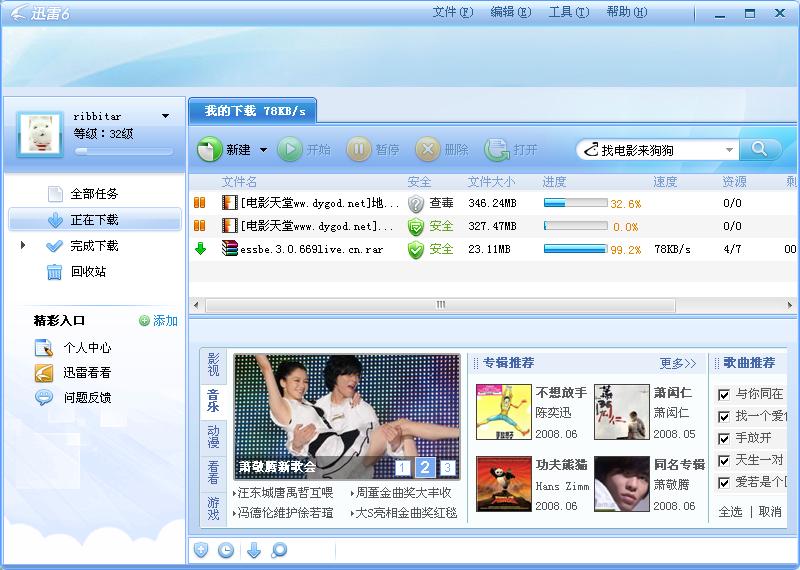Image resolution: width=800 pixels, height=570 pixels.
Task: Click the horizontal scrollbar right arrow
Action: [790, 305]
